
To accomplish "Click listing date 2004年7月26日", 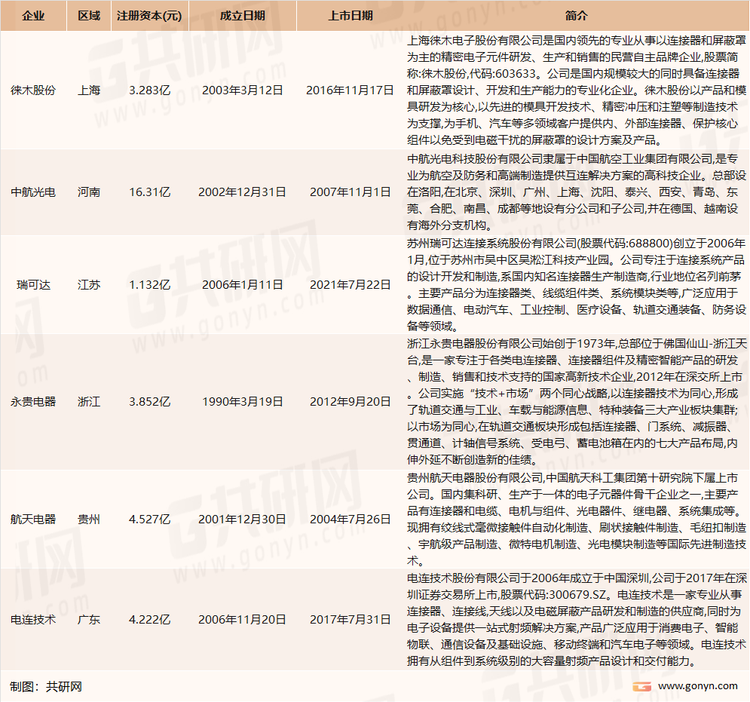I will [x=350, y=519].
